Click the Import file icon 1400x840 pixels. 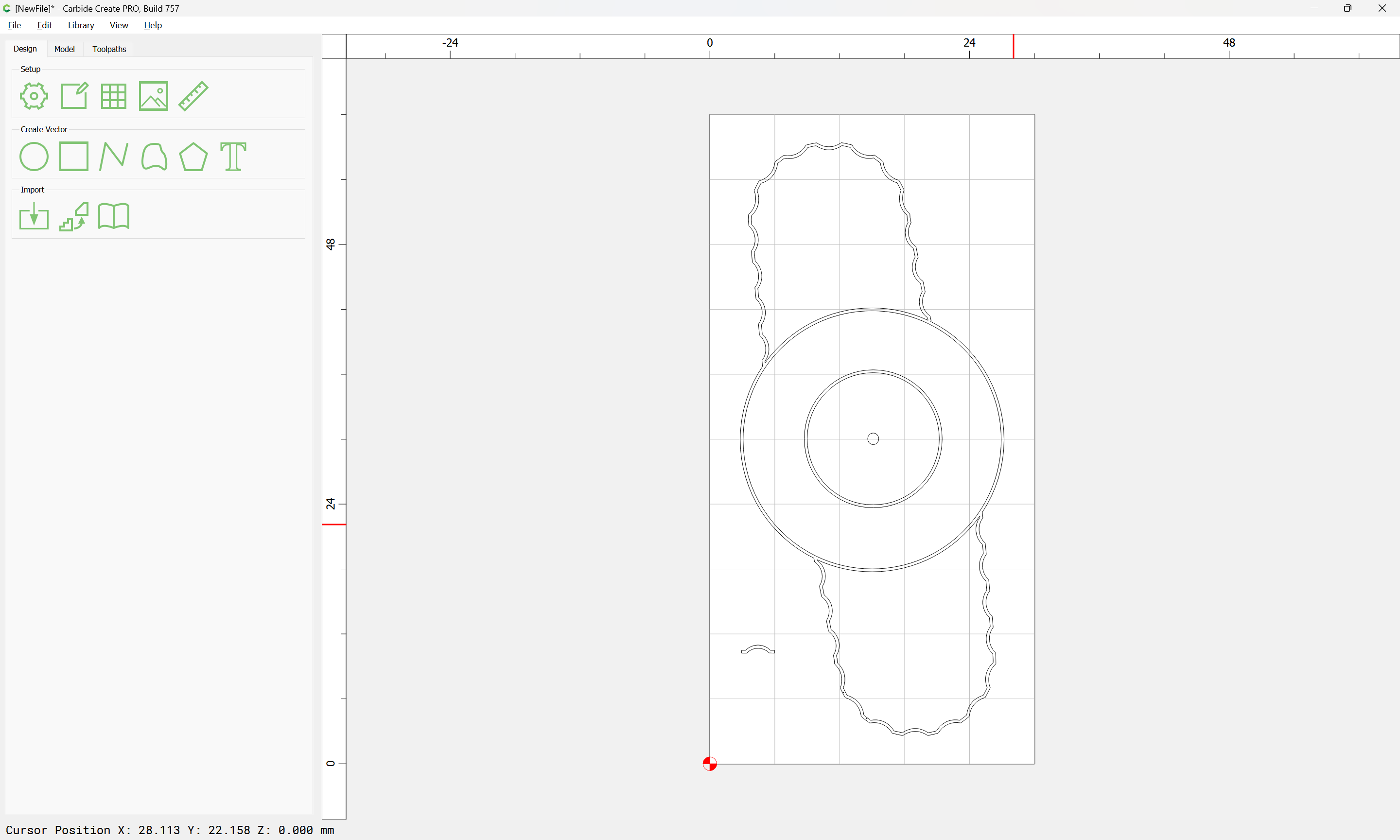[x=34, y=216]
